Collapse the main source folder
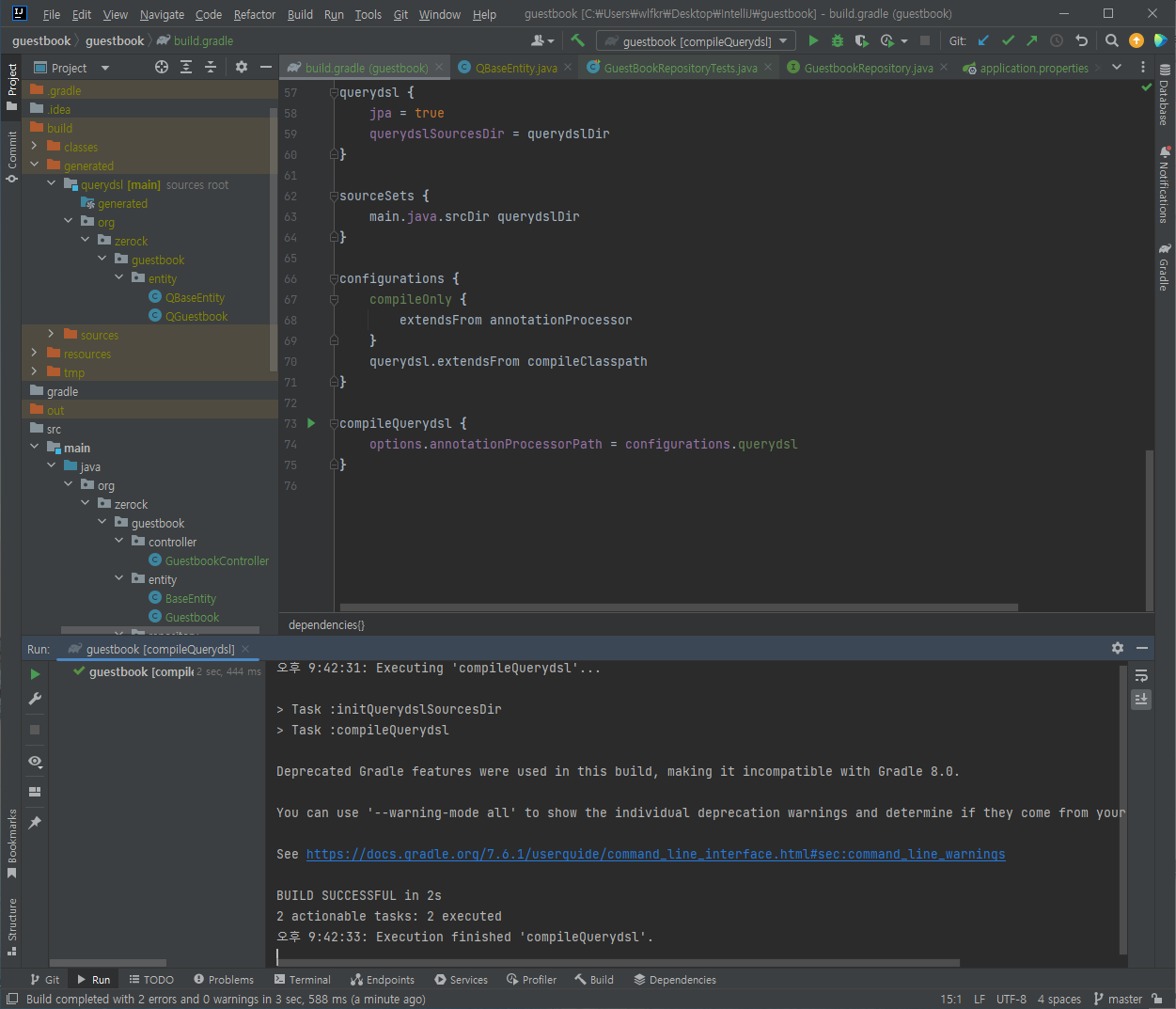This screenshot has height=1009, width=1176. point(35,448)
